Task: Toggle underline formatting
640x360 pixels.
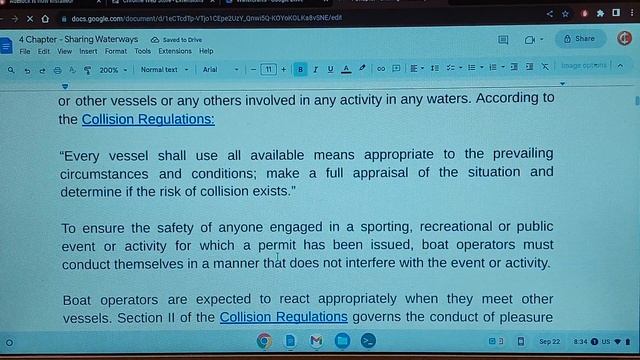Action: (x=331, y=69)
